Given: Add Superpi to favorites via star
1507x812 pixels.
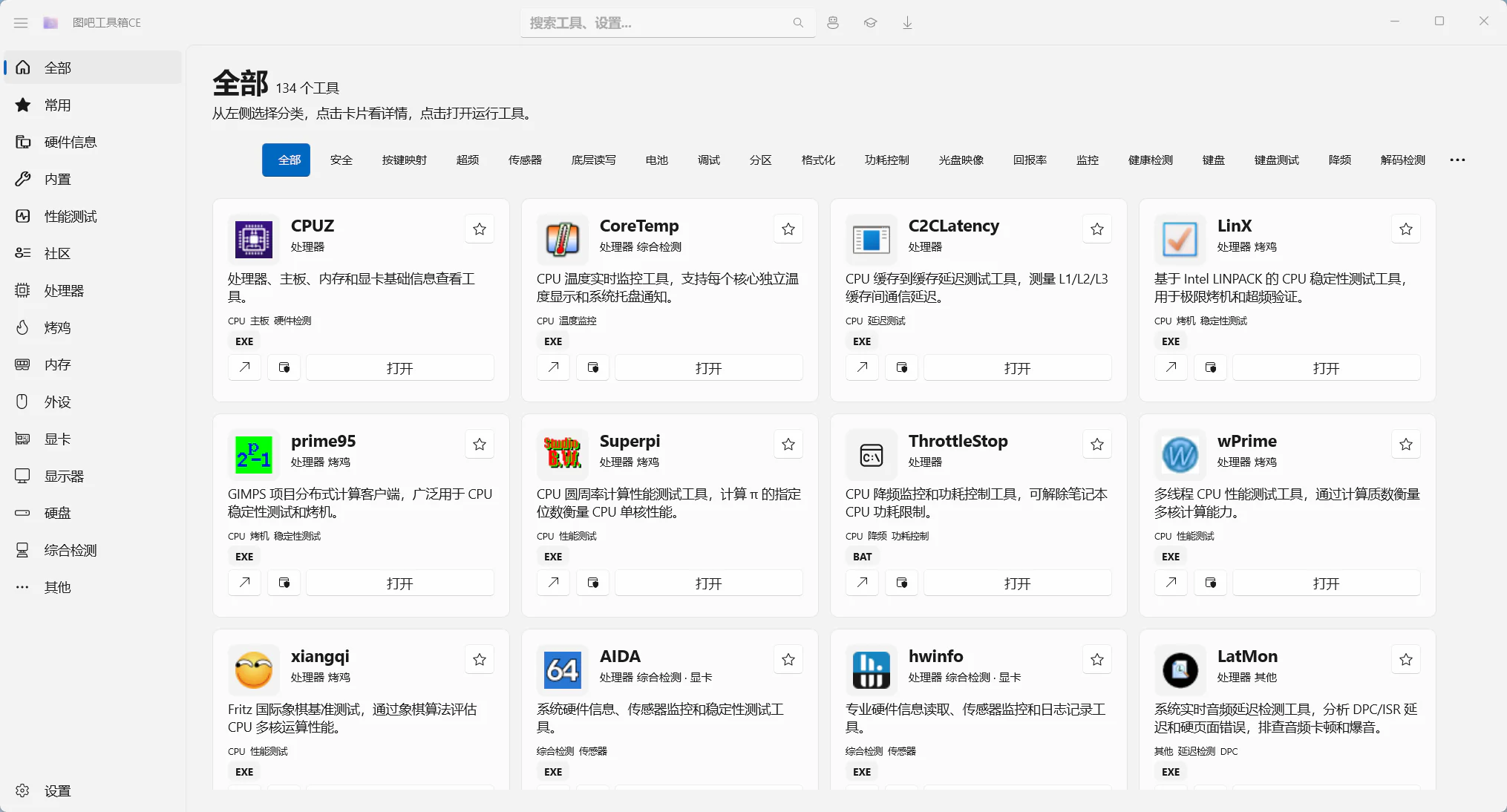Looking at the screenshot, I should click(x=788, y=445).
